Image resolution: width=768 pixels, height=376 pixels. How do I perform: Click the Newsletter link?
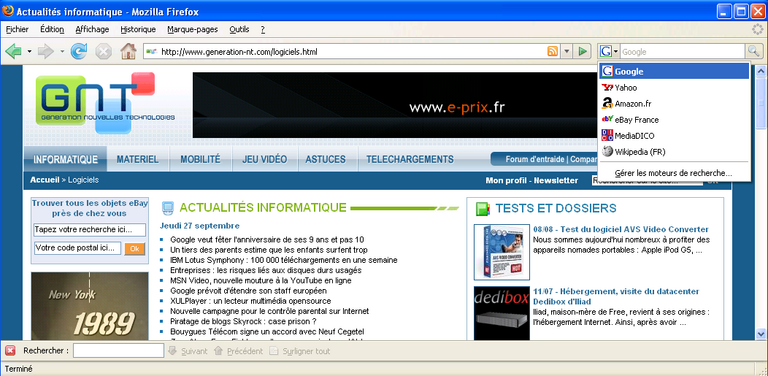556,180
